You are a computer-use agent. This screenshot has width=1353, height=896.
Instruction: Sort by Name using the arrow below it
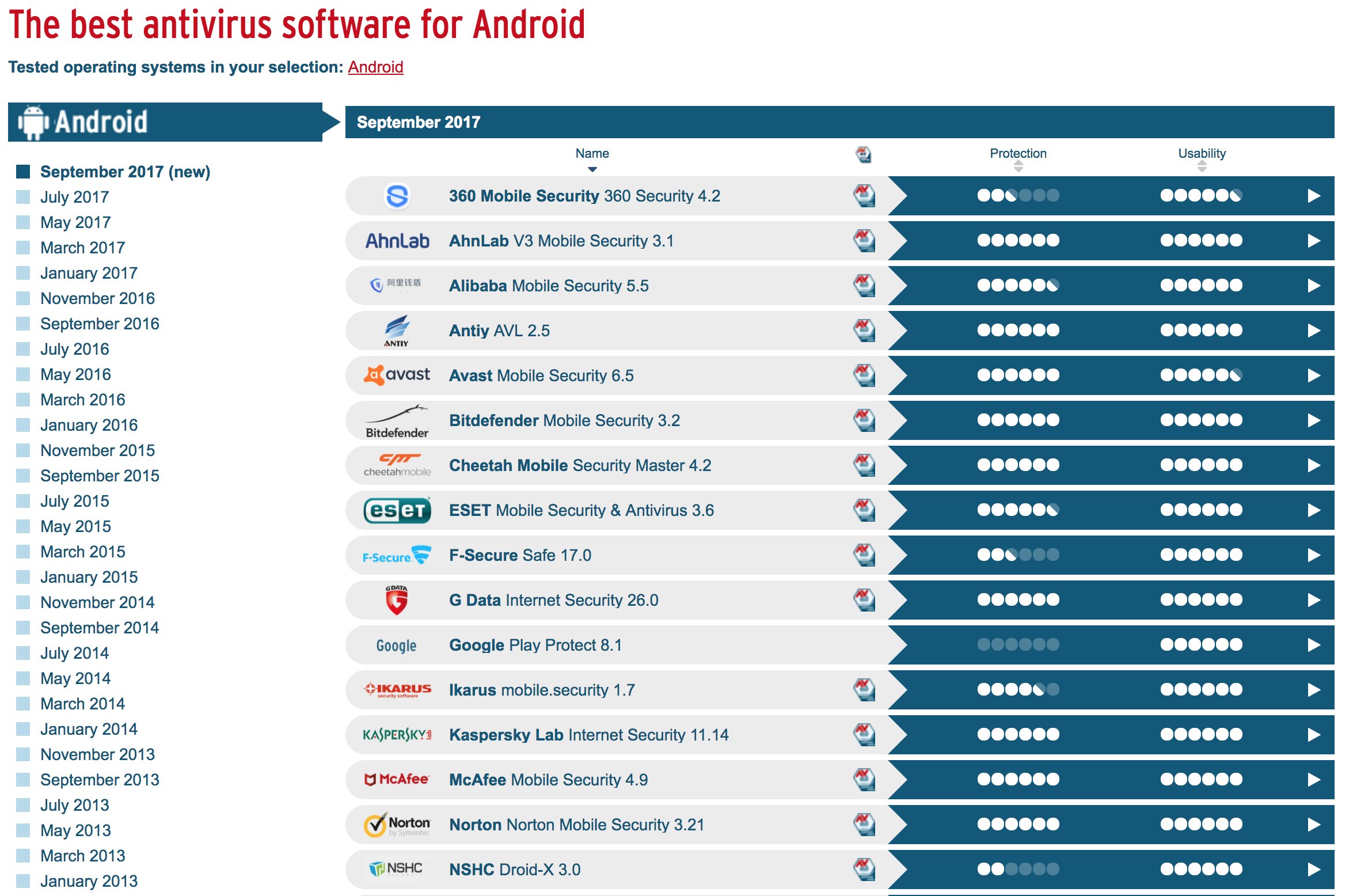coord(592,169)
